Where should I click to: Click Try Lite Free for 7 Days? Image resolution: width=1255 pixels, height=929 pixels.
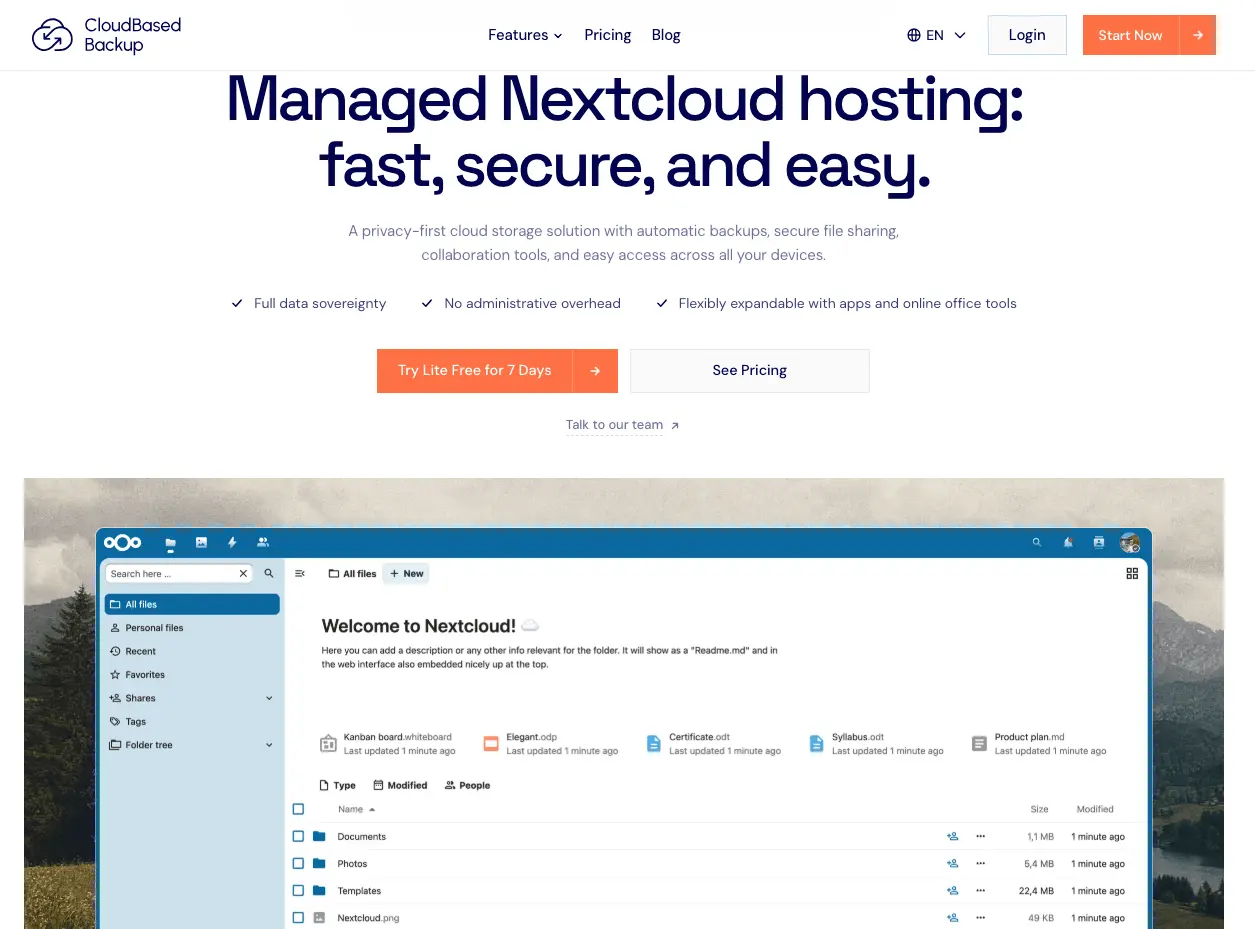pos(497,371)
